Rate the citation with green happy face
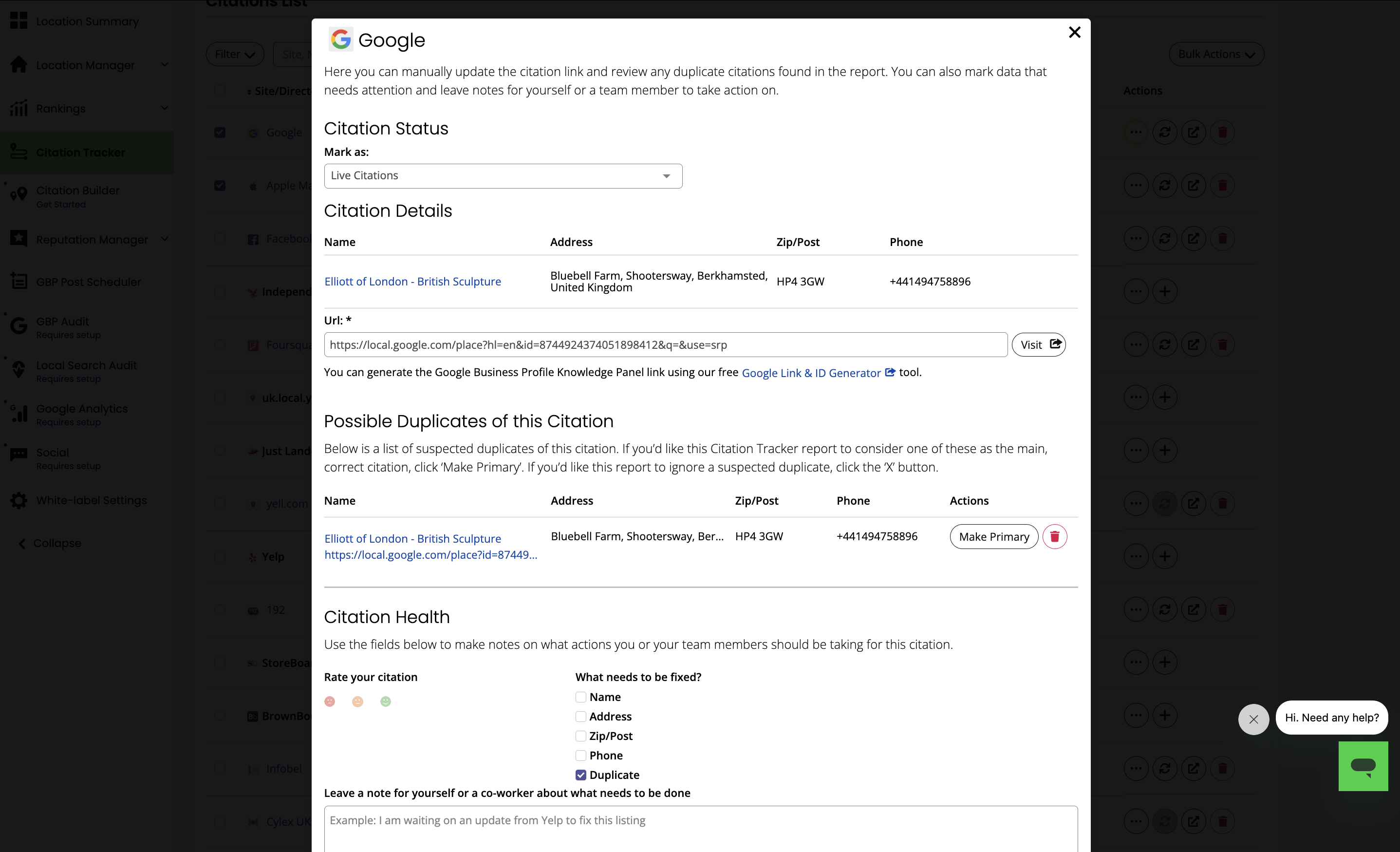This screenshot has height=852, width=1400. pyautogui.click(x=385, y=701)
